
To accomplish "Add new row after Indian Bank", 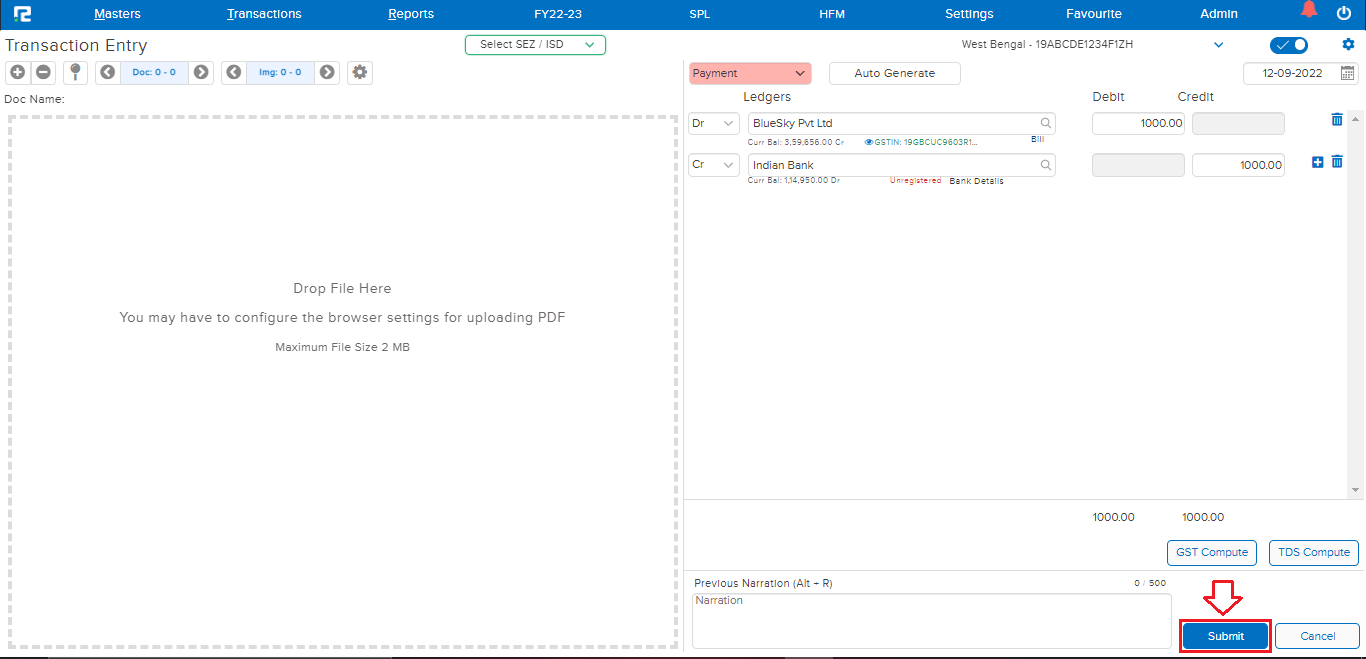I will (1317, 162).
